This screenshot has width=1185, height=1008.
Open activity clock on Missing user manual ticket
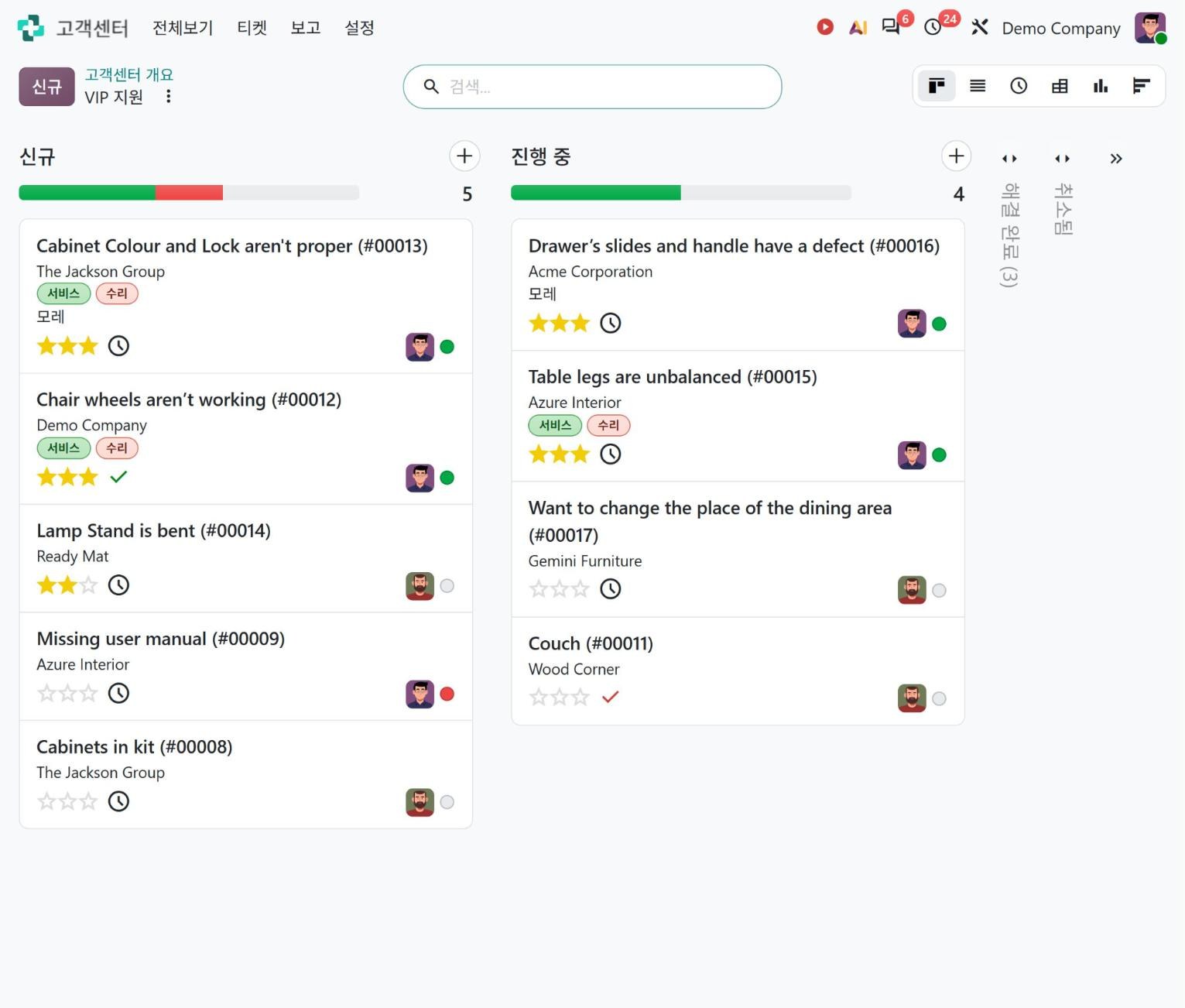[118, 693]
